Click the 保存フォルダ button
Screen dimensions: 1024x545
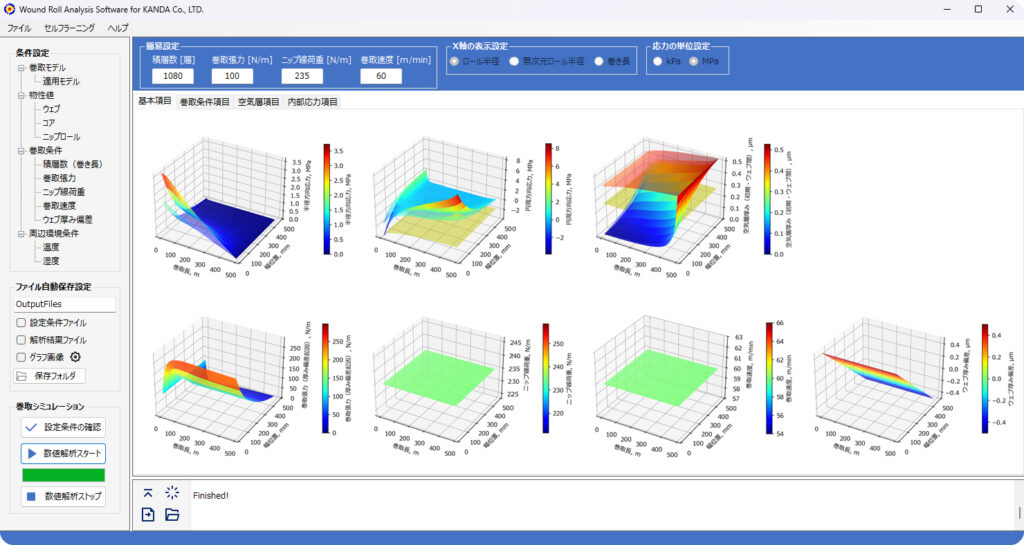point(50,377)
